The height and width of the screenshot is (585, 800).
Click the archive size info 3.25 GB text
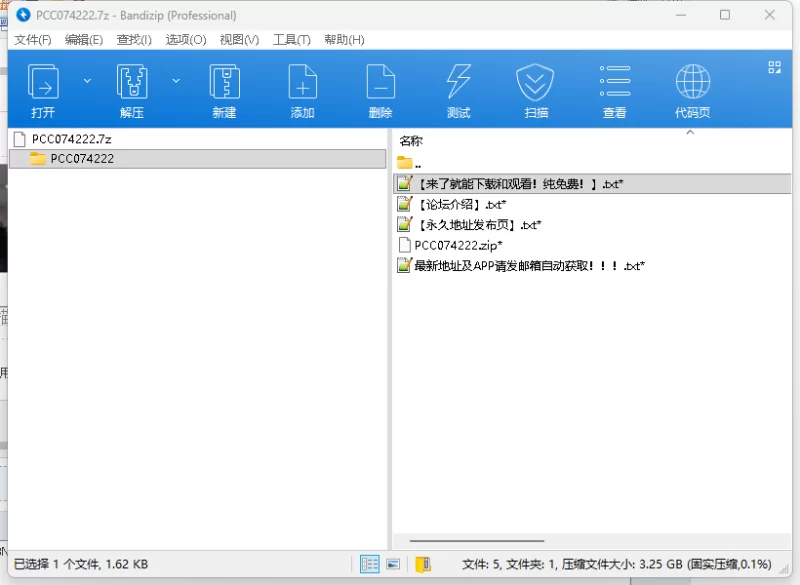616,564
